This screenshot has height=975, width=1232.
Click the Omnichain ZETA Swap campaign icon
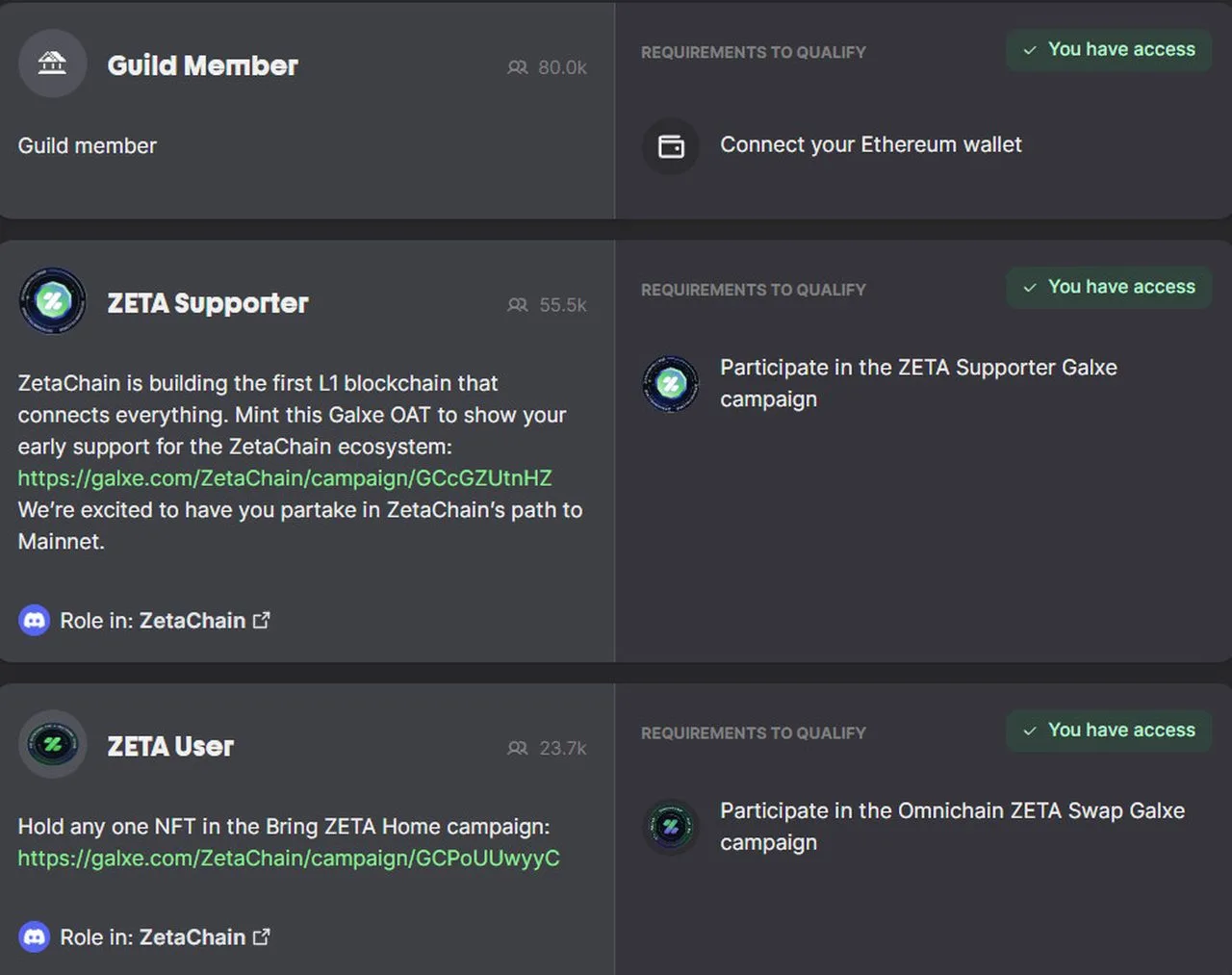coord(671,827)
